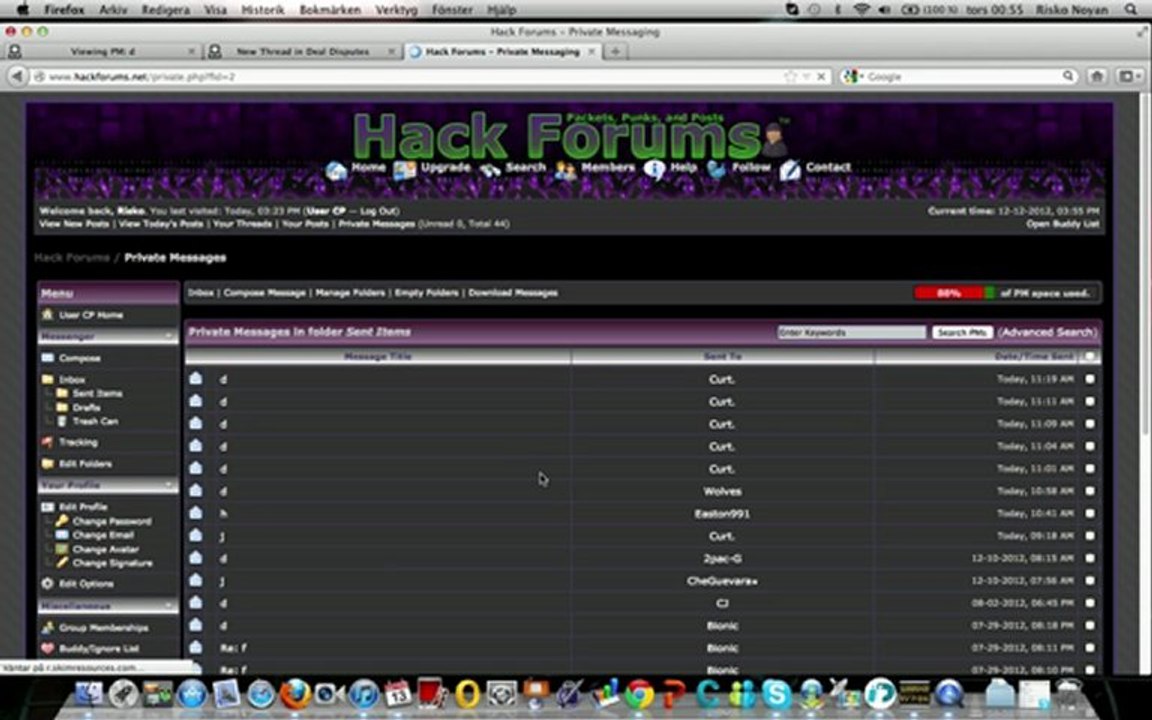Open Change Password in sidebar

coord(112,522)
